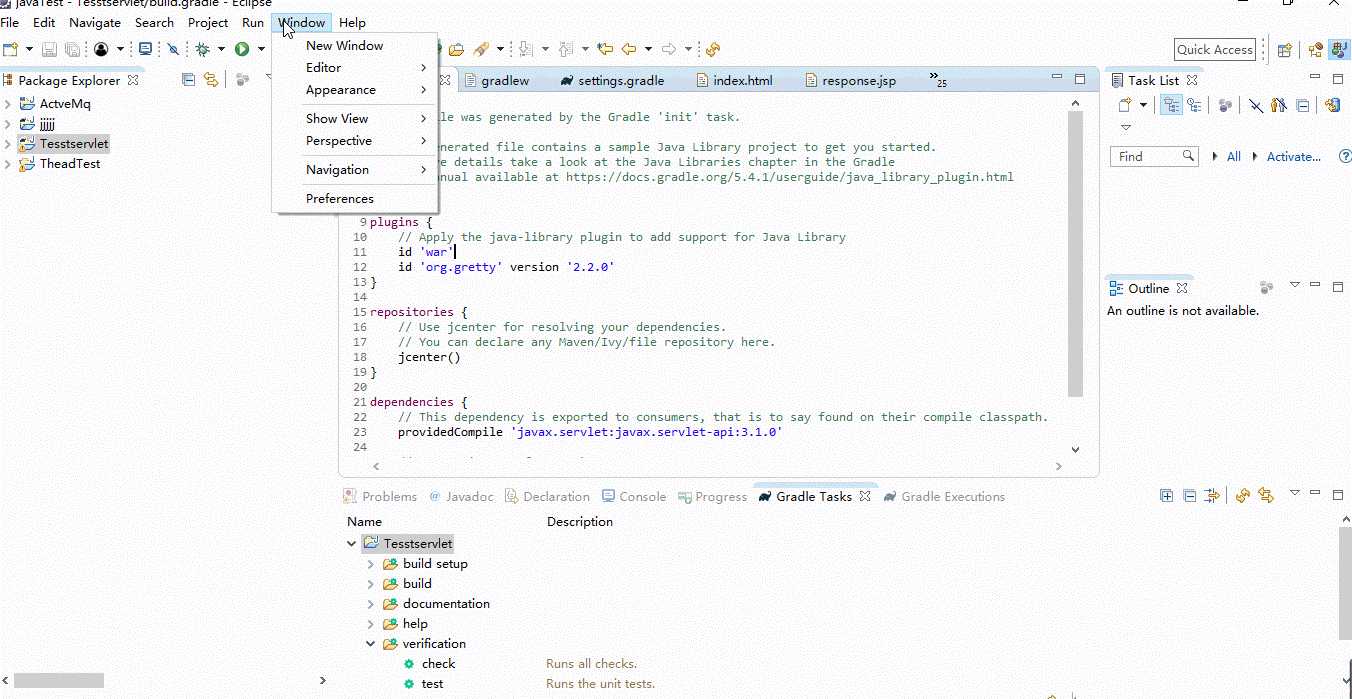1352x699 pixels.
Task: Open the Problems tab
Action: pos(380,496)
